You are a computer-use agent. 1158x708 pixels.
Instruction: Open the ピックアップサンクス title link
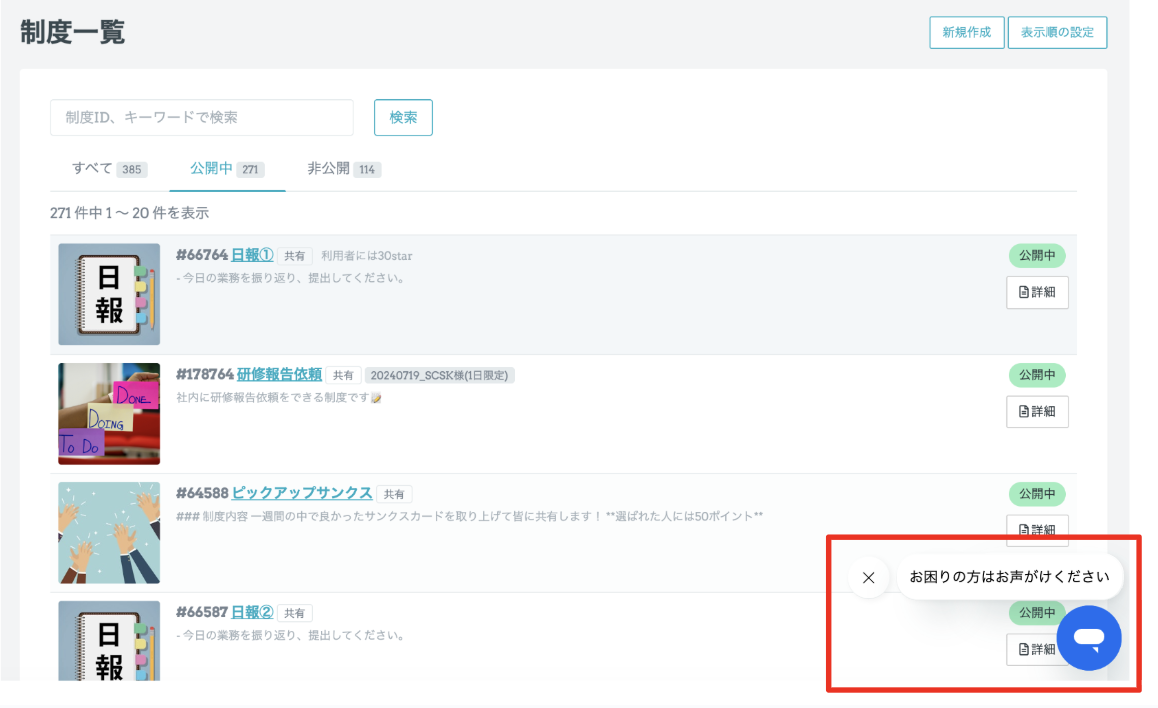(x=302, y=493)
